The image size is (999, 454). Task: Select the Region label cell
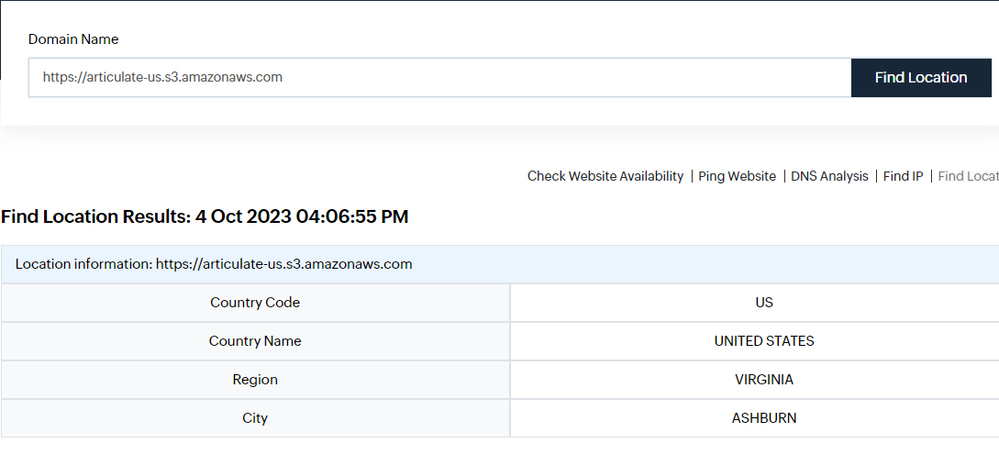(x=255, y=379)
